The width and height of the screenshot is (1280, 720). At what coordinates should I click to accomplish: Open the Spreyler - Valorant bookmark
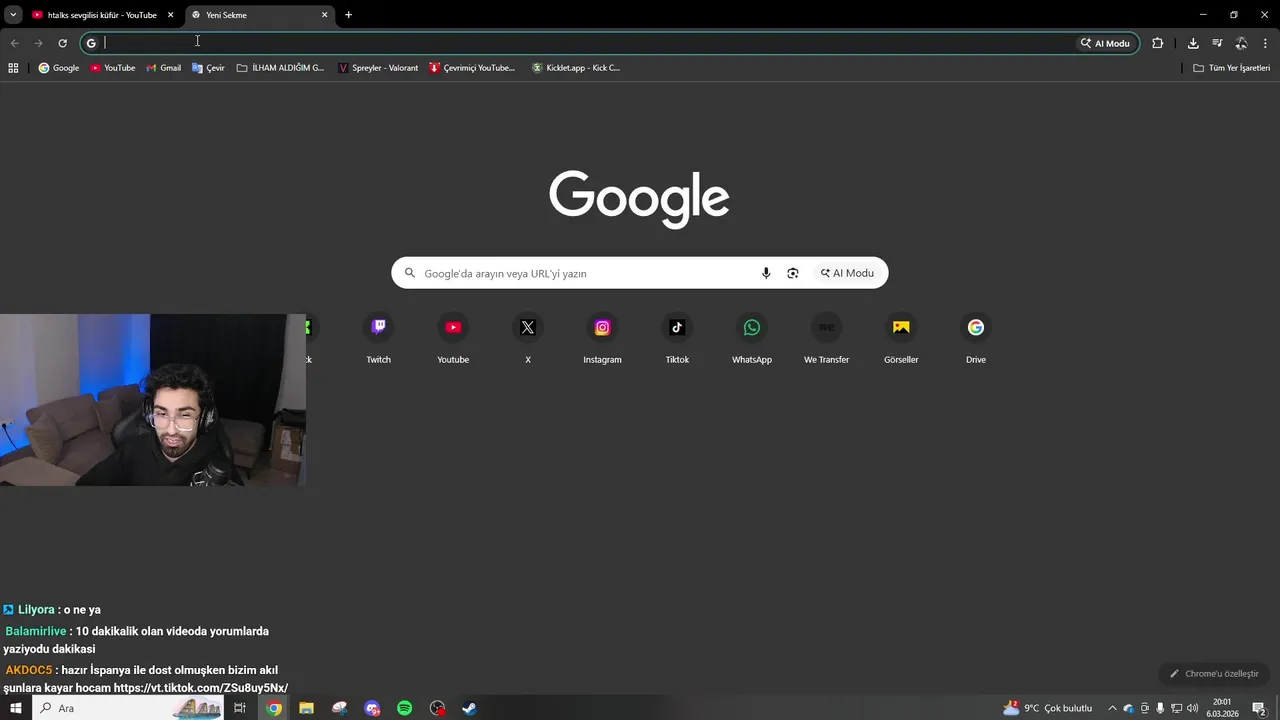[x=379, y=68]
